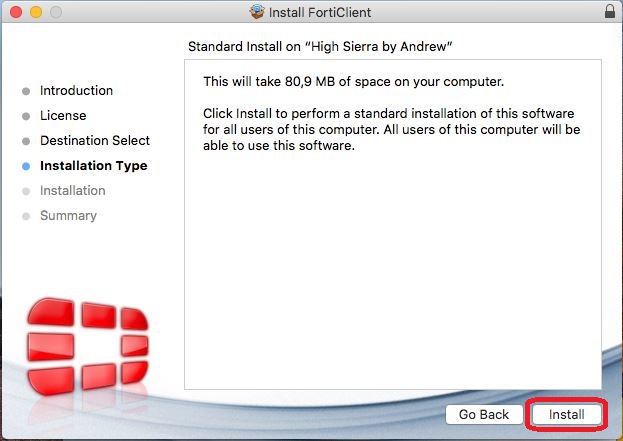
Task: Click the Summary step label
Action: (x=68, y=216)
